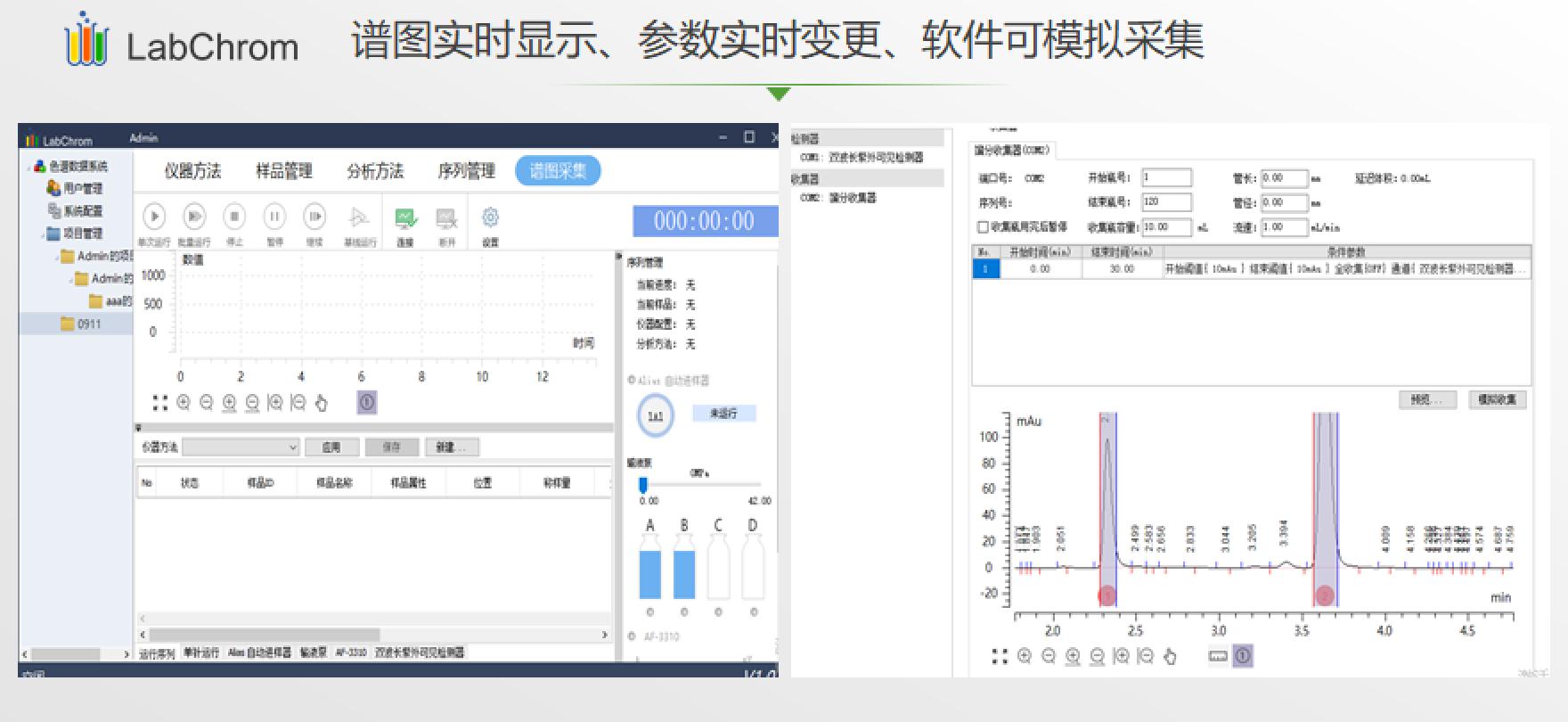Open the settings (设置) gear icon
The height and width of the screenshot is (722, 1568).
click(490, 217)
